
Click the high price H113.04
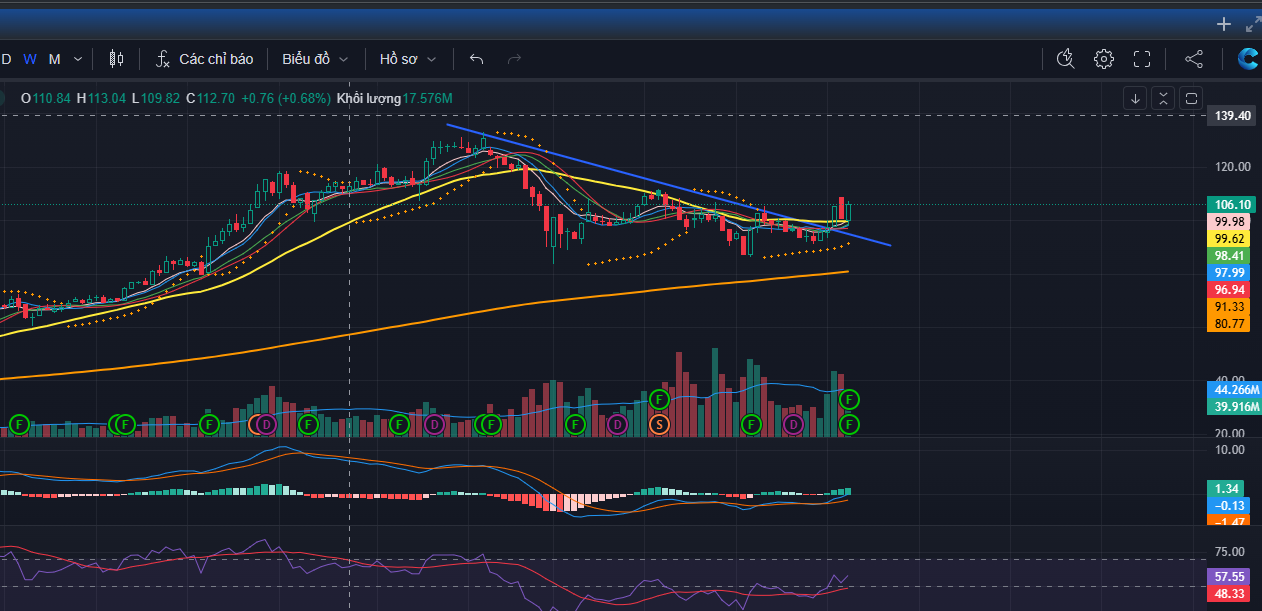101,98
